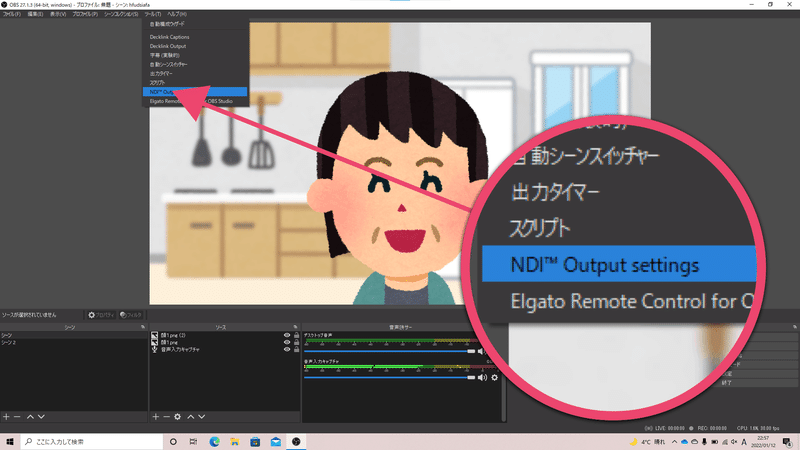Choose the auto-configuration wizard menu entry
The height and width of the screenshot is (450, 800).
click(x=196, y=24)
